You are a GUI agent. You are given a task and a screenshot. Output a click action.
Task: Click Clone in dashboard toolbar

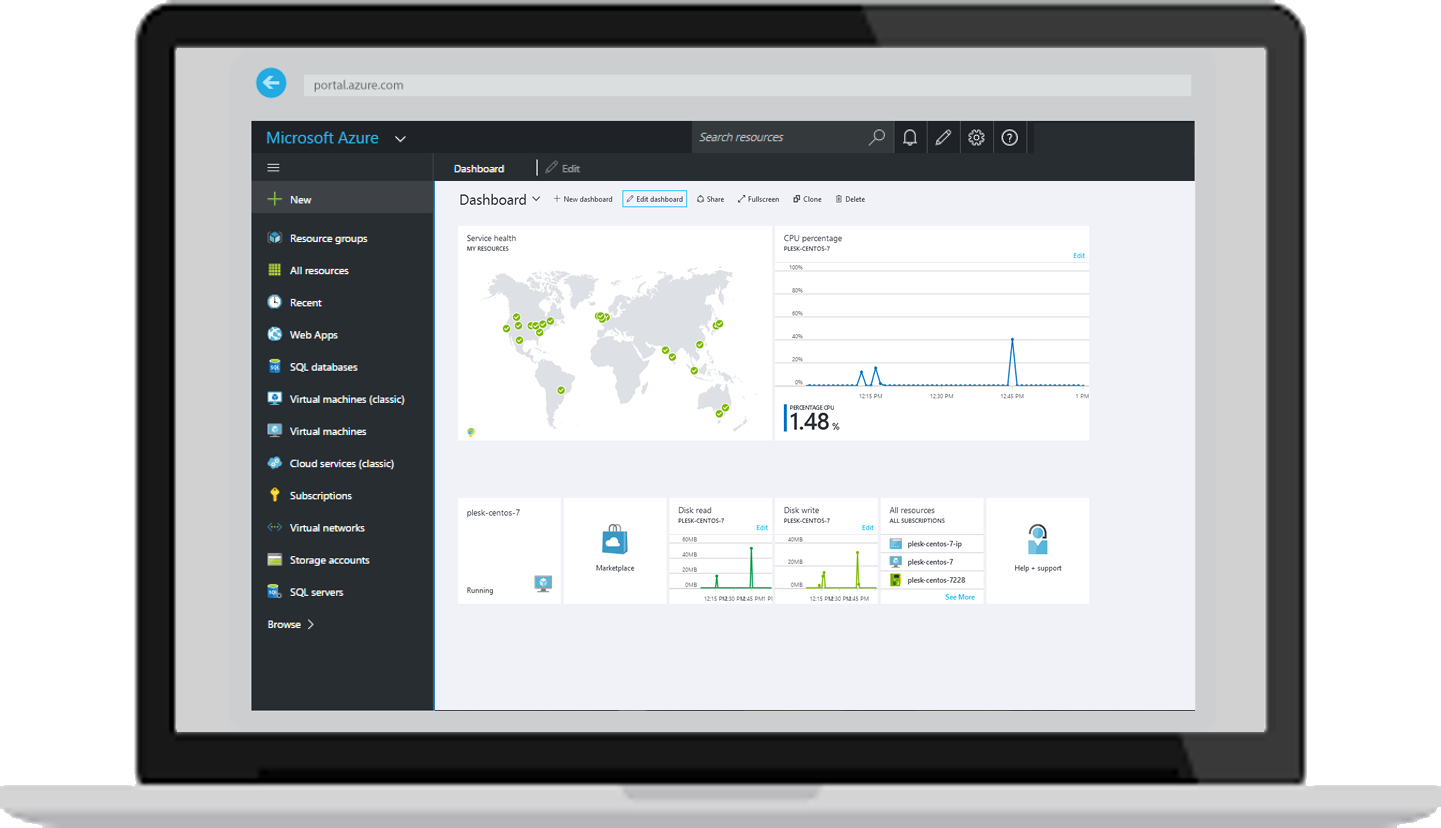[807, 199]
